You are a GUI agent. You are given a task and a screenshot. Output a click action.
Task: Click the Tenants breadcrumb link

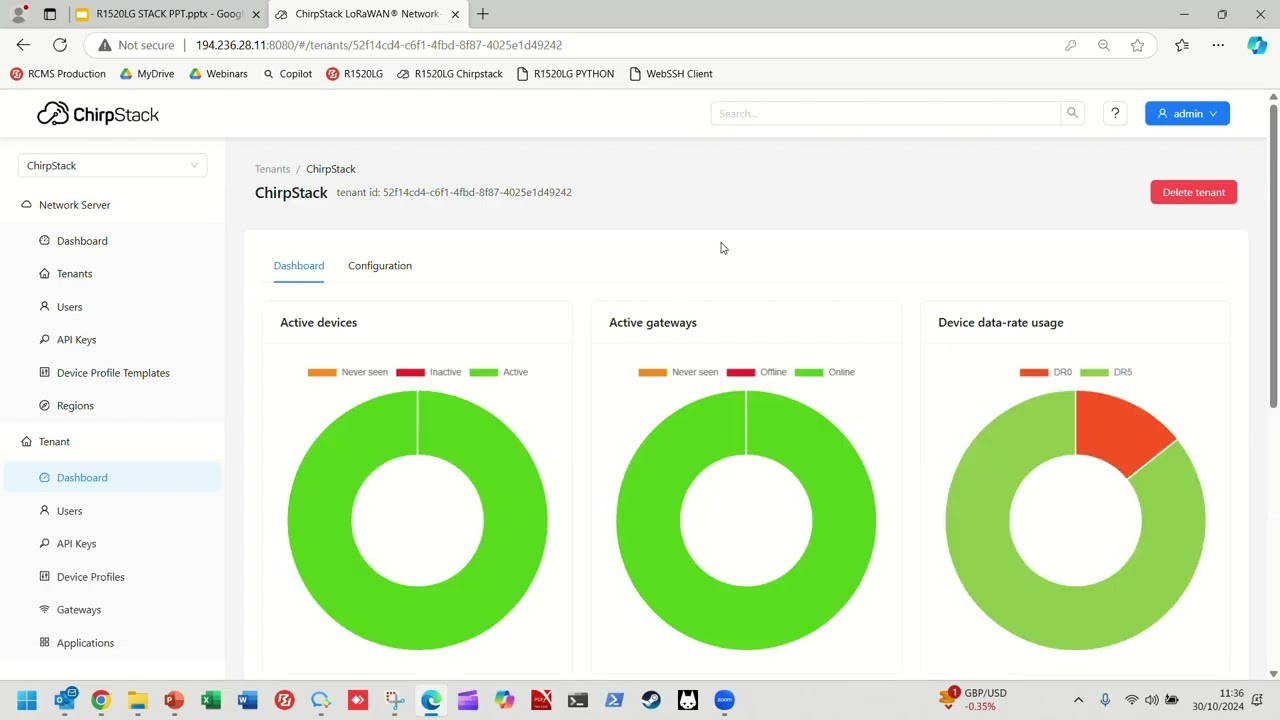pyautogui.click(x=272, y=169)
